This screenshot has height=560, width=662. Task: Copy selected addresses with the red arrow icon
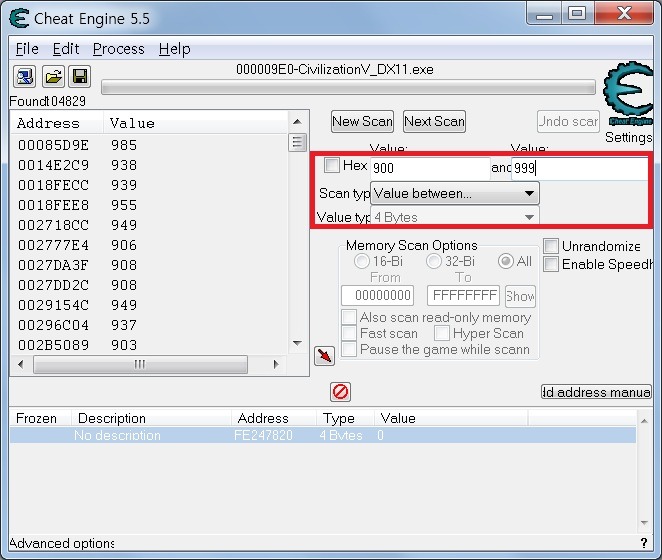tap(324, 356)
